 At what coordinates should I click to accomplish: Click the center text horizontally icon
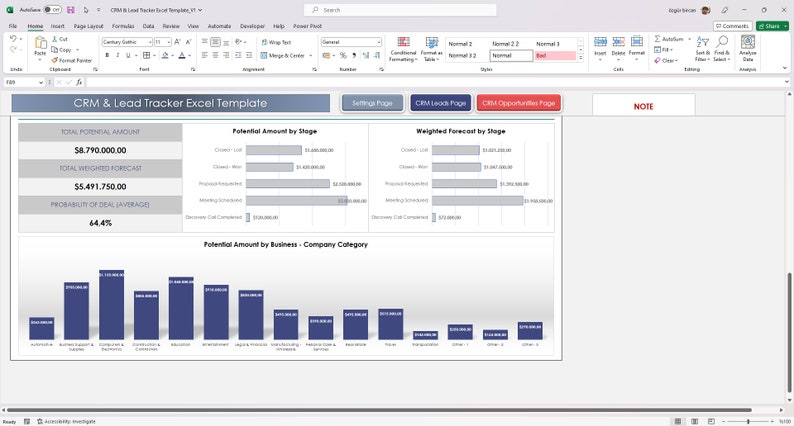(x=215, y=55)
